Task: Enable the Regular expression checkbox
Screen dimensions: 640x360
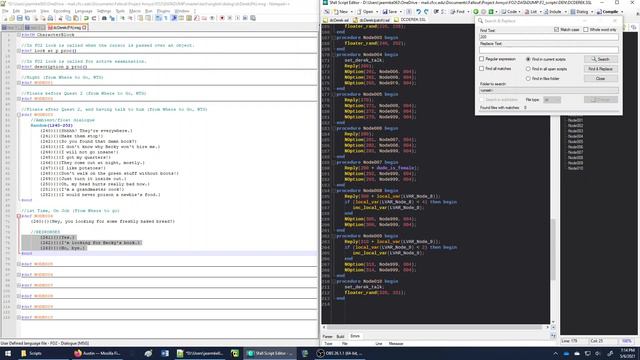Action: click(x=482, y=59)
